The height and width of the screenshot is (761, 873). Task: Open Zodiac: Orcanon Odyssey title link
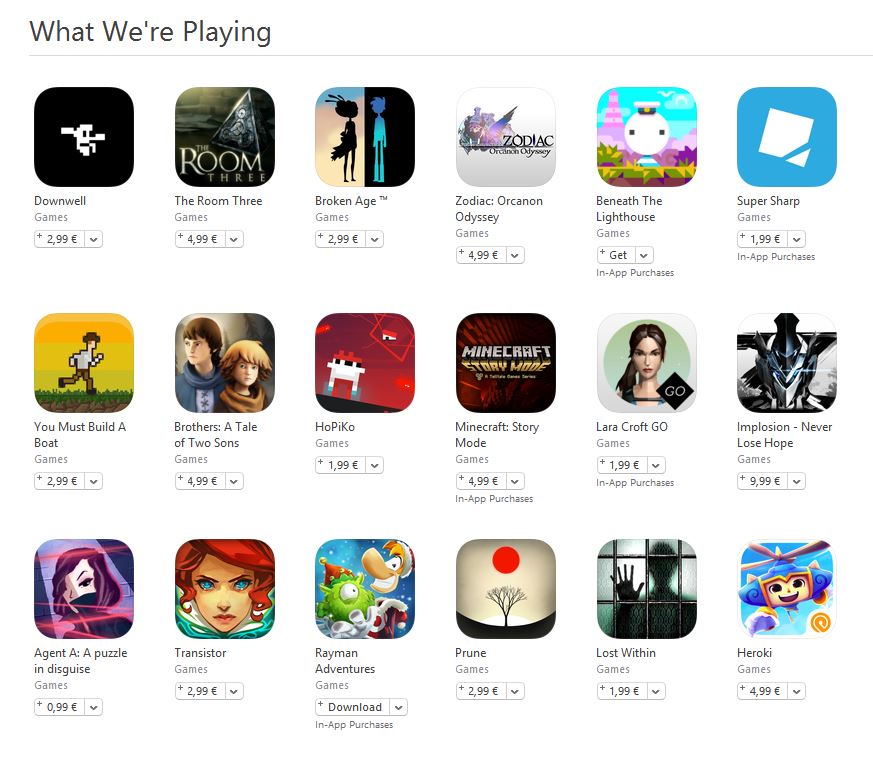(499, 209)
